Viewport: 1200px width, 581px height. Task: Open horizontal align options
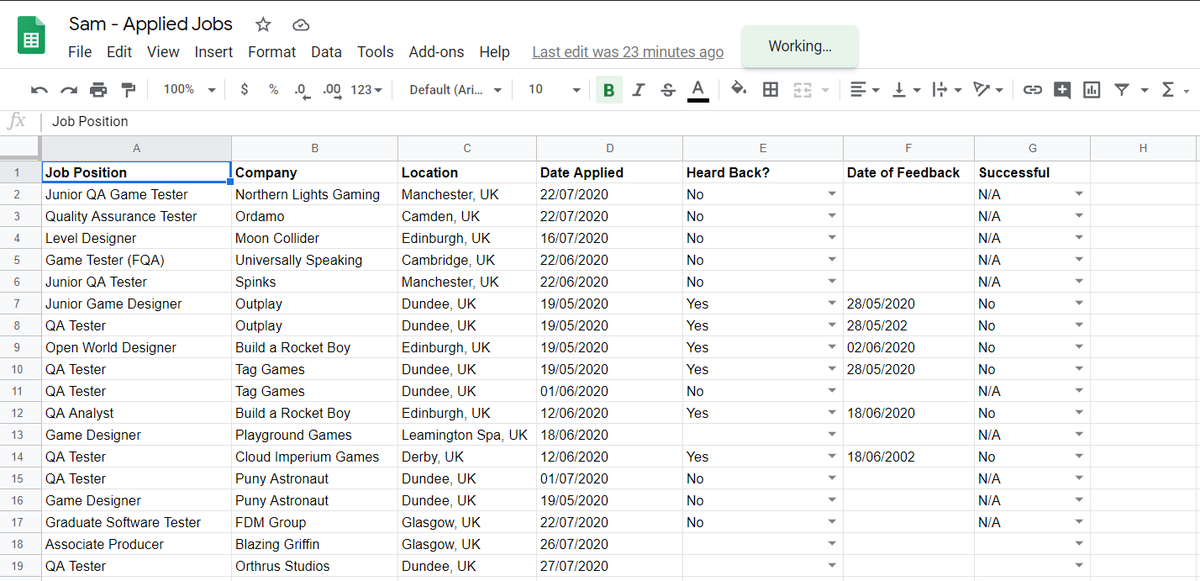[865, 90]
